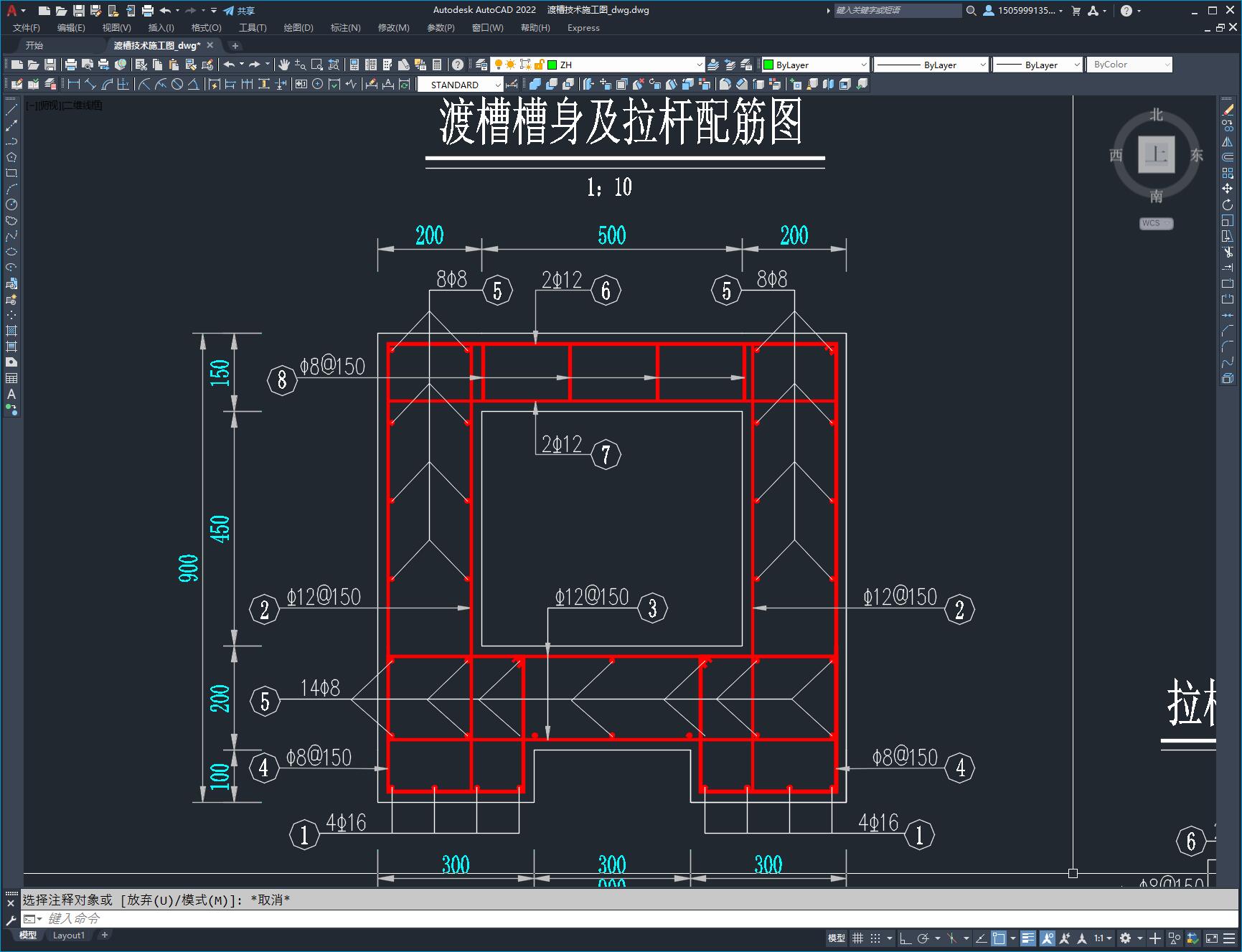Image resolution: width=1242 pixels, height=952 pixels.
Task: Click the Autodesk App Store cart icon
Action: click(x=1076, y=11)
